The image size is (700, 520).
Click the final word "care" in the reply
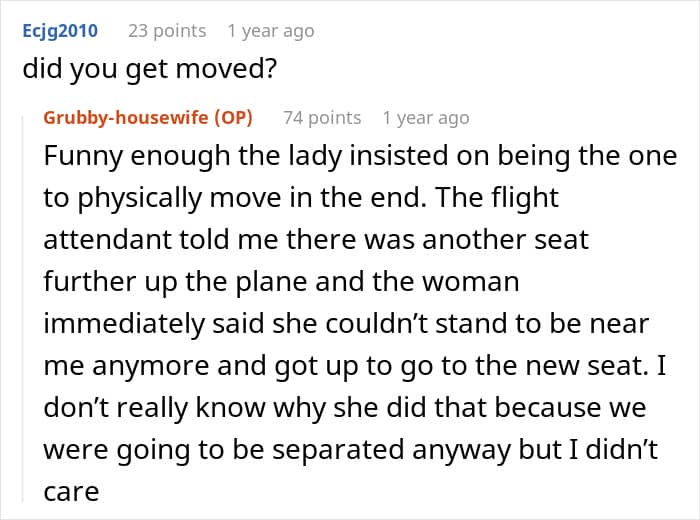point(71,493)
